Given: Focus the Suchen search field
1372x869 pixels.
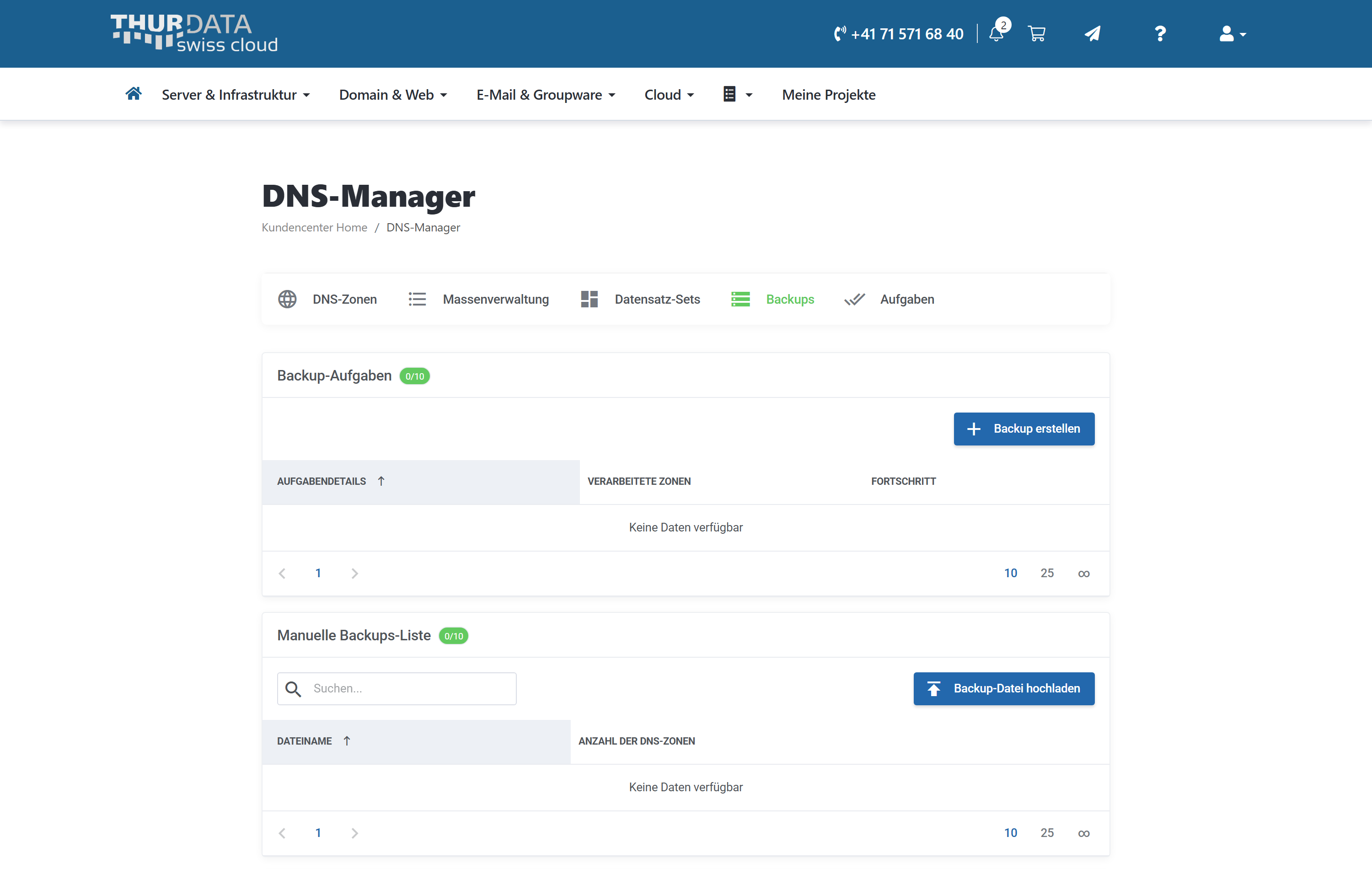Looking at the screenshot, I should 397,688.
